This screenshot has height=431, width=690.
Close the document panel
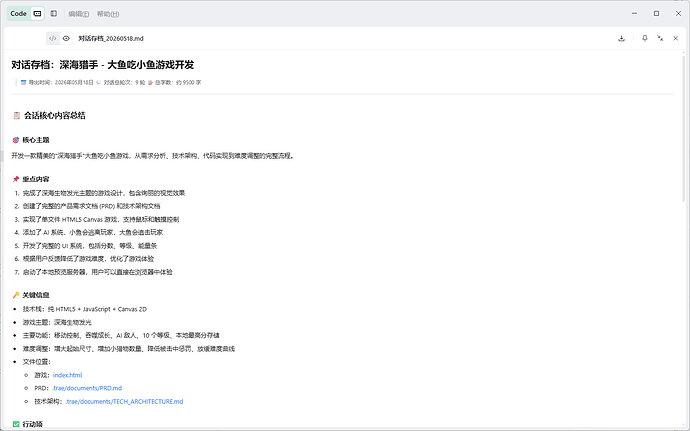click(675, 38)
